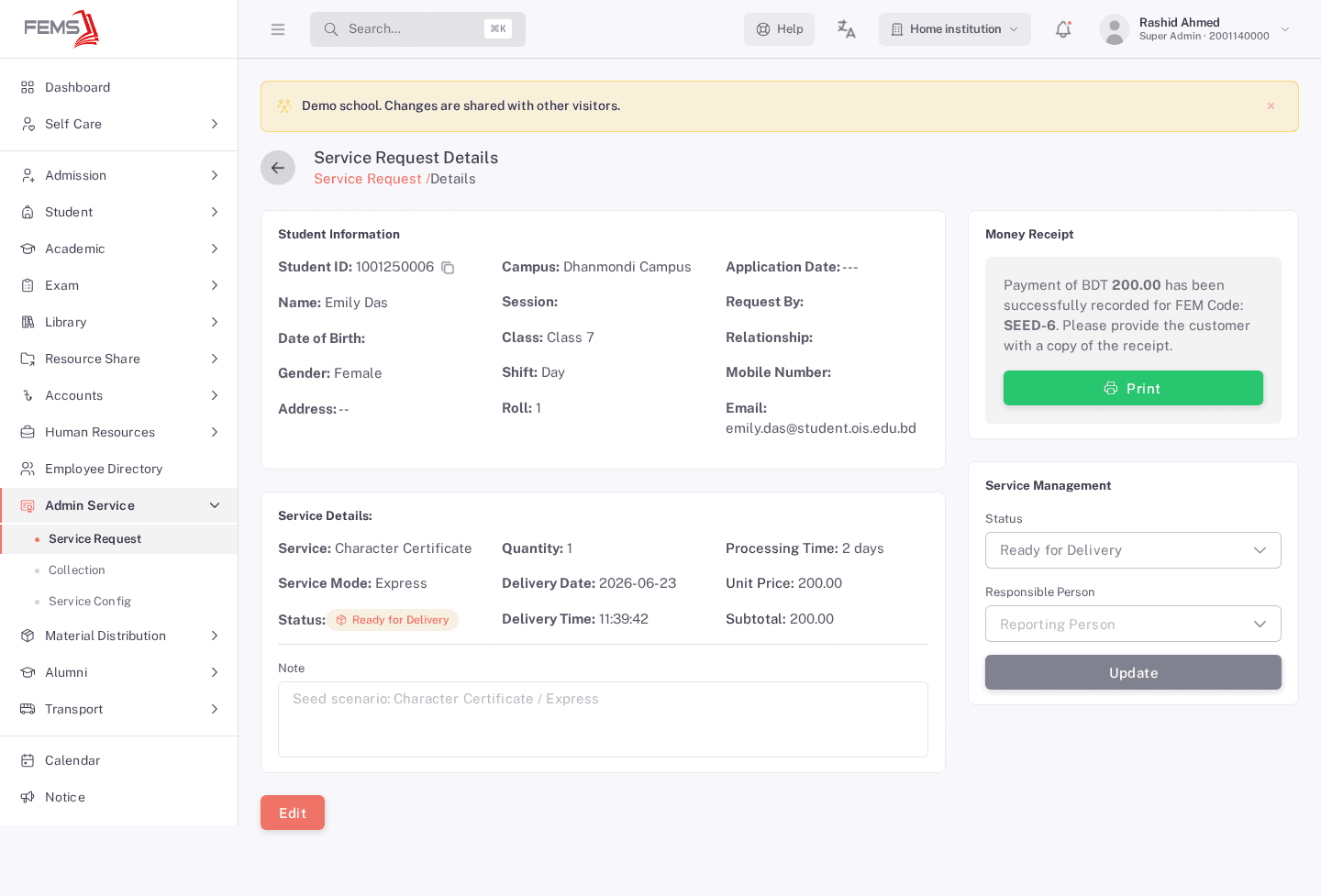Open the Status dropdown Ready for Delivery

pyautogui.click(x=1133, y=550)
